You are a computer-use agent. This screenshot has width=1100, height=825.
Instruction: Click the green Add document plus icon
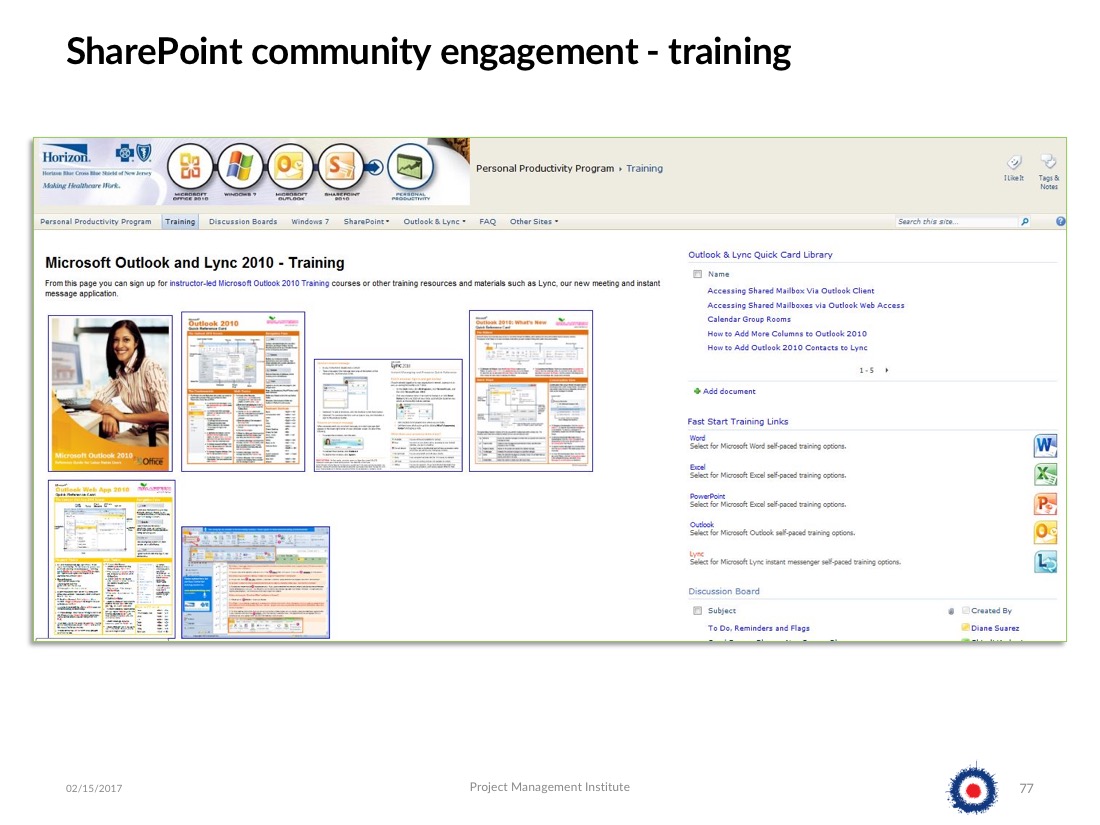tap(697, 391)
